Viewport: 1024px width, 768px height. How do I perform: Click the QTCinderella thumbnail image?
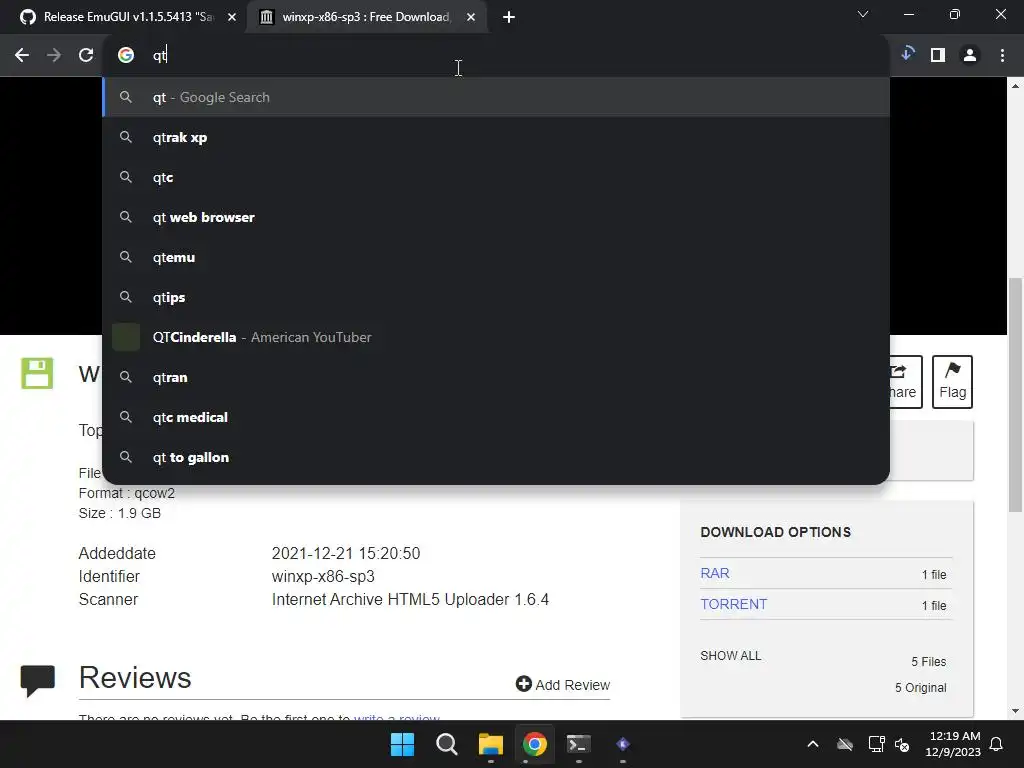(126, 337)
